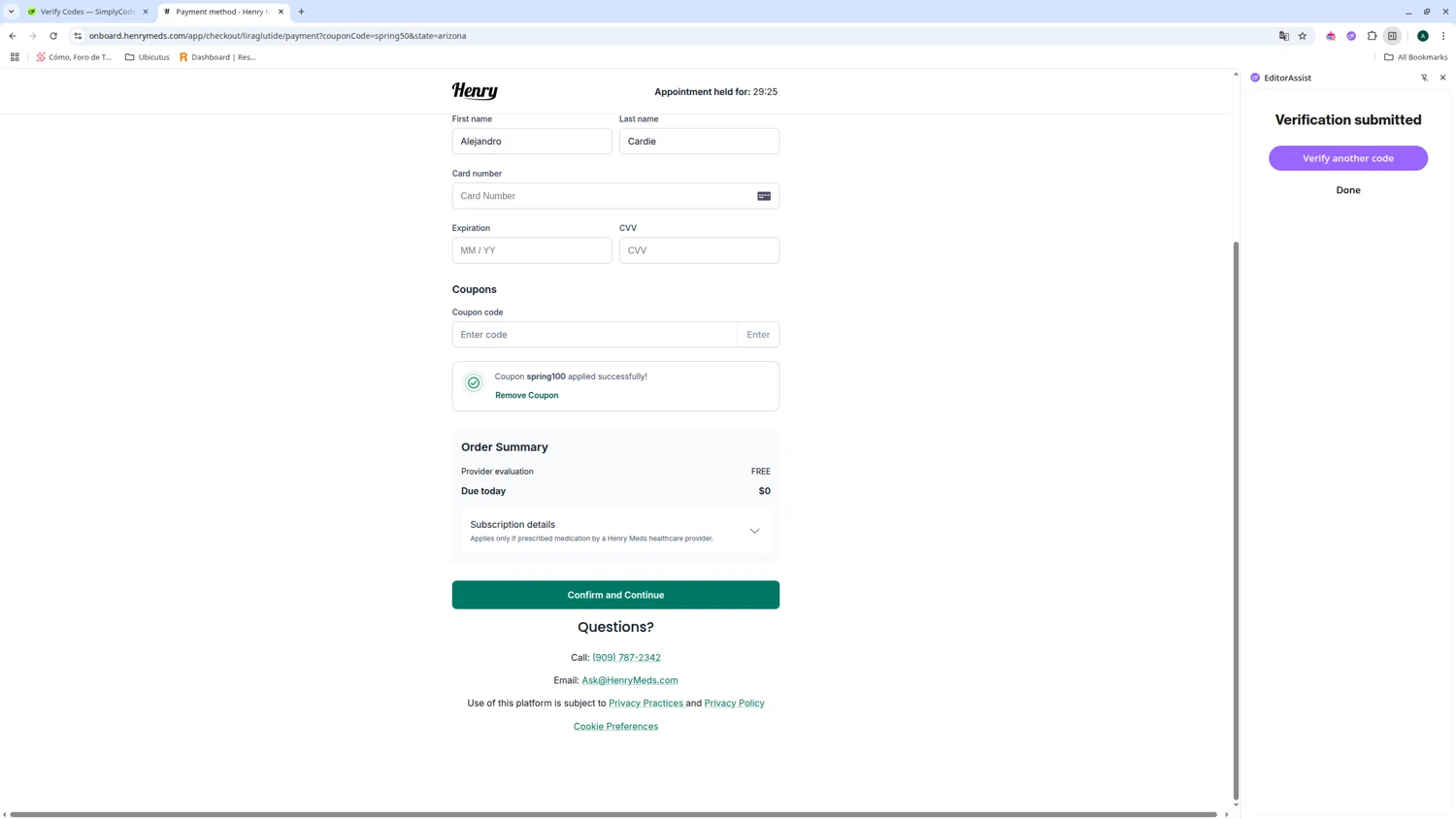
Task: Open the Ubicutus bookmarks folder
Action: pos(148,57)
